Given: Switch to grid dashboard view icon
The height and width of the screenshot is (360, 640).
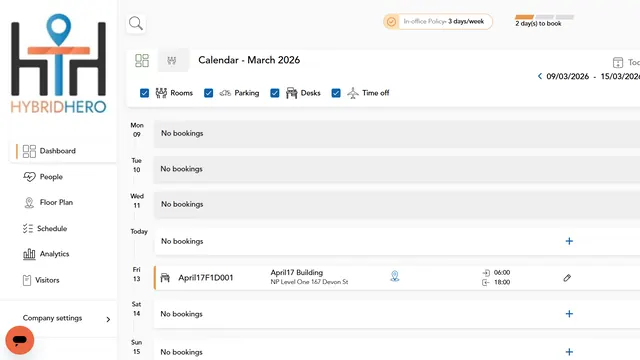Looking at the screenshot, I should (x=142, y=60).
